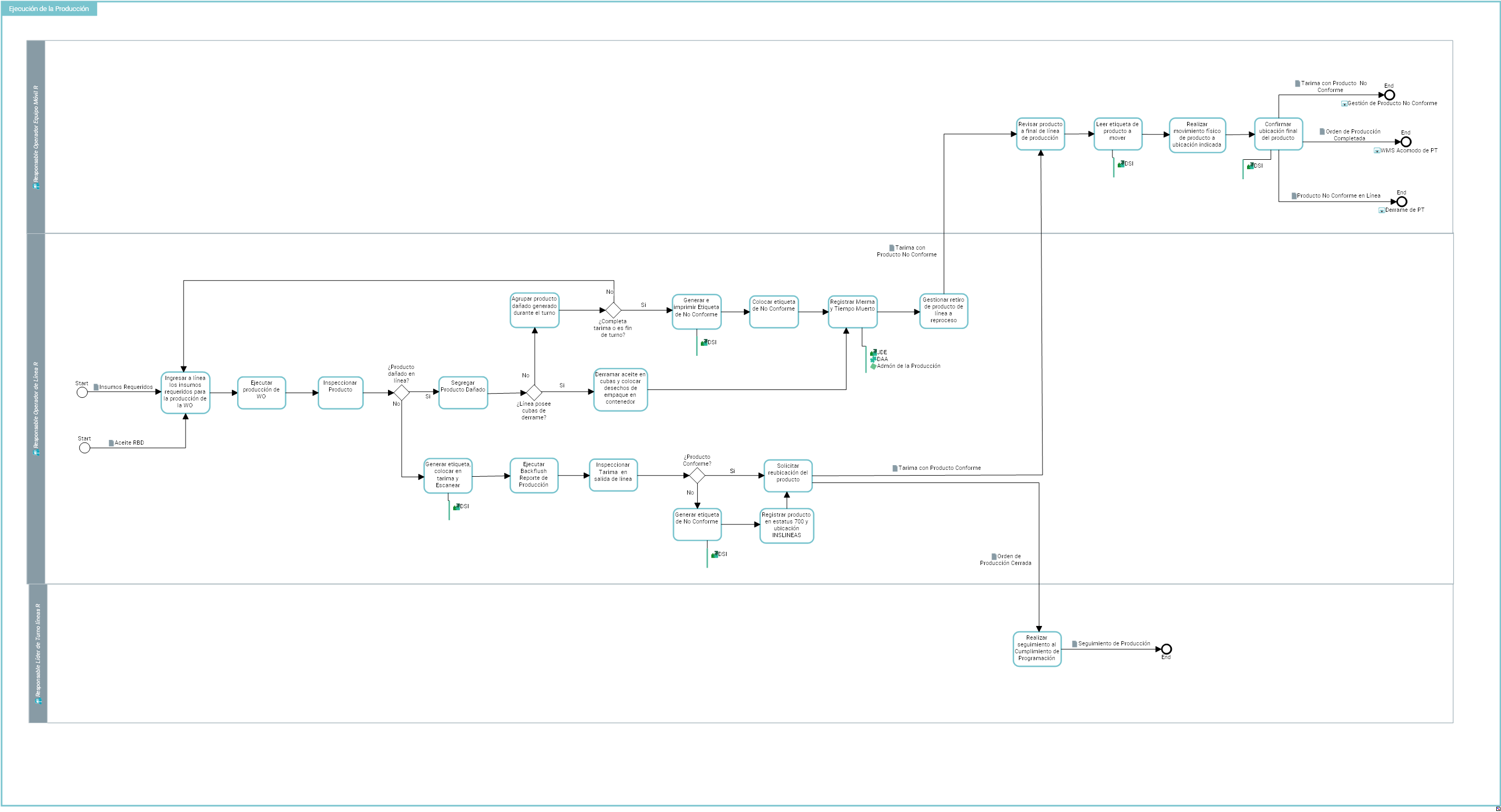
Task: Select 'Gestionar retiro de producto' task
Action: pyautogui.click(x=943, y=312)
